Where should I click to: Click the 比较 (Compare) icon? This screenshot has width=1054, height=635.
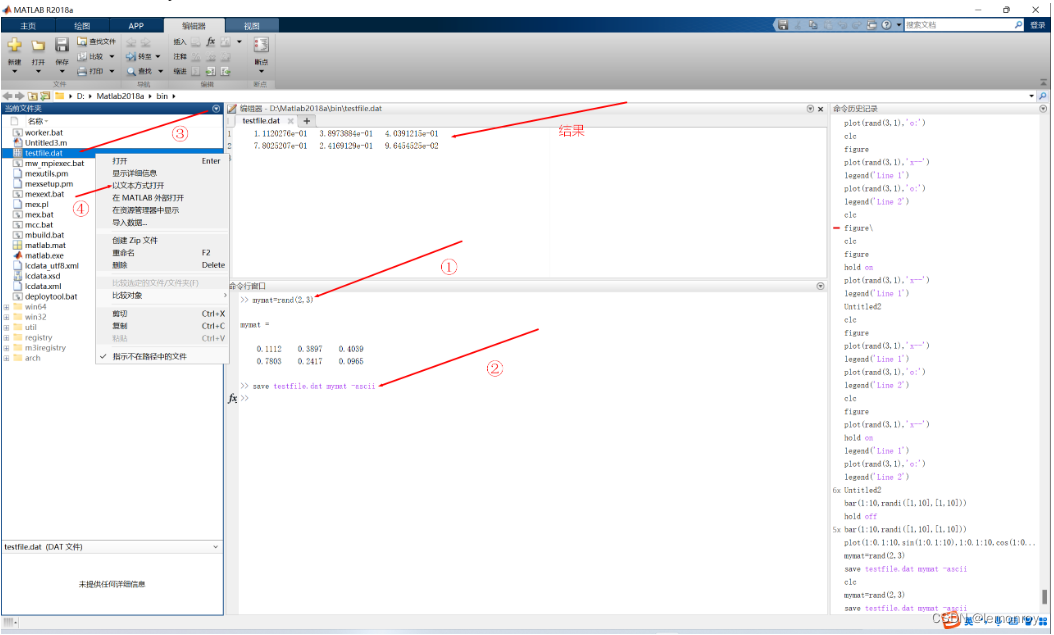coord(82,56)
